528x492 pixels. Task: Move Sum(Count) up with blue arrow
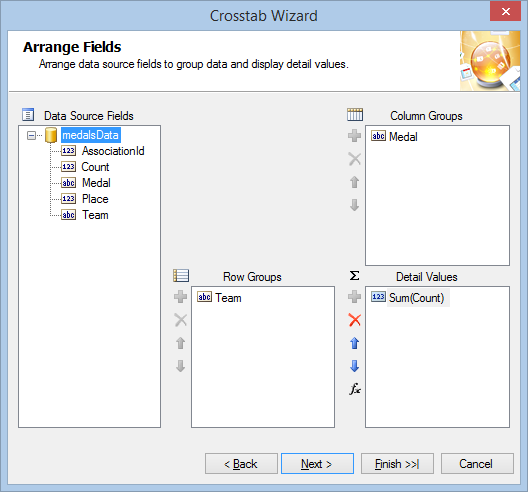coord(355,343)
